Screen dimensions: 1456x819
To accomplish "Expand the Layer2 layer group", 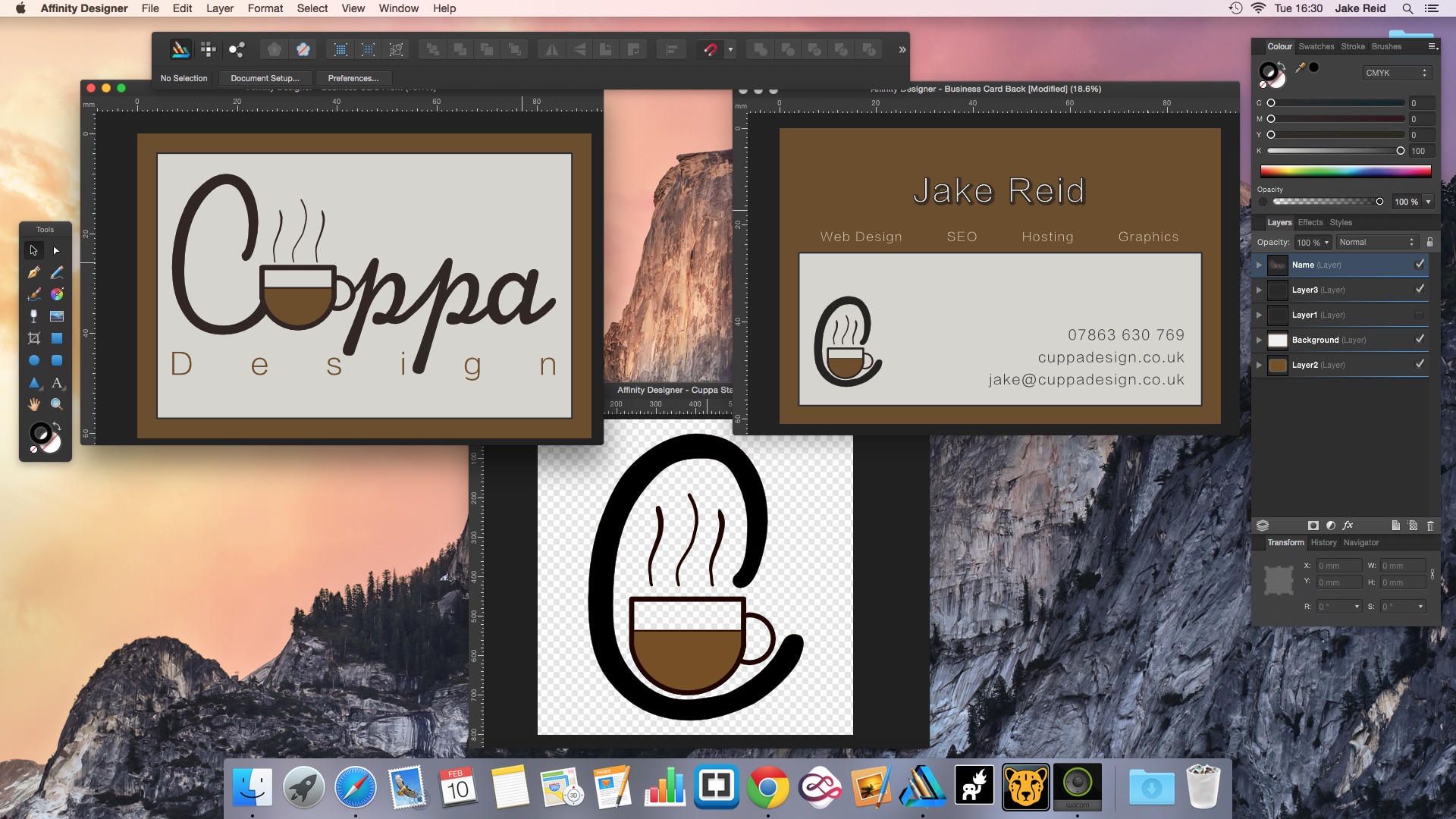I will (1259, 365).
